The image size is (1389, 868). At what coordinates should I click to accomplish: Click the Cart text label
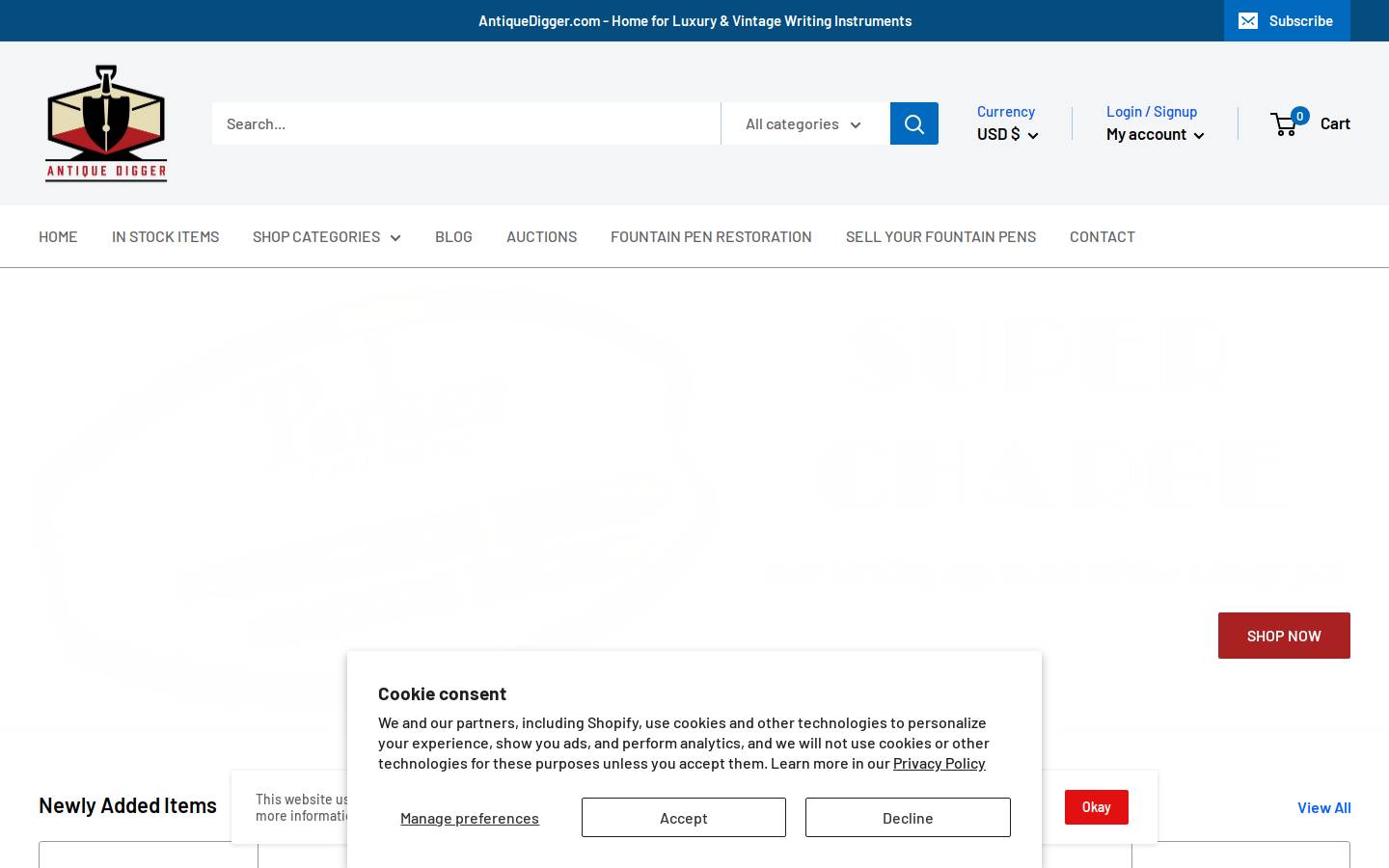[1335, 122]
